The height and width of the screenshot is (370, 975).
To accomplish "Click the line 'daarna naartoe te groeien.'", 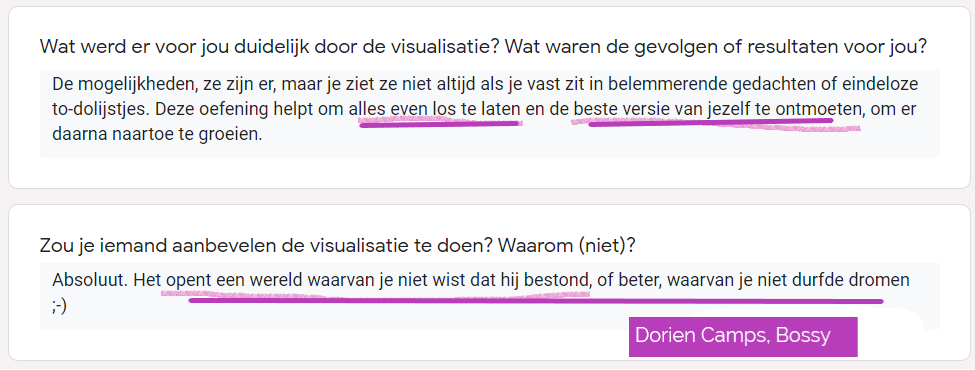I will (157, 134).
